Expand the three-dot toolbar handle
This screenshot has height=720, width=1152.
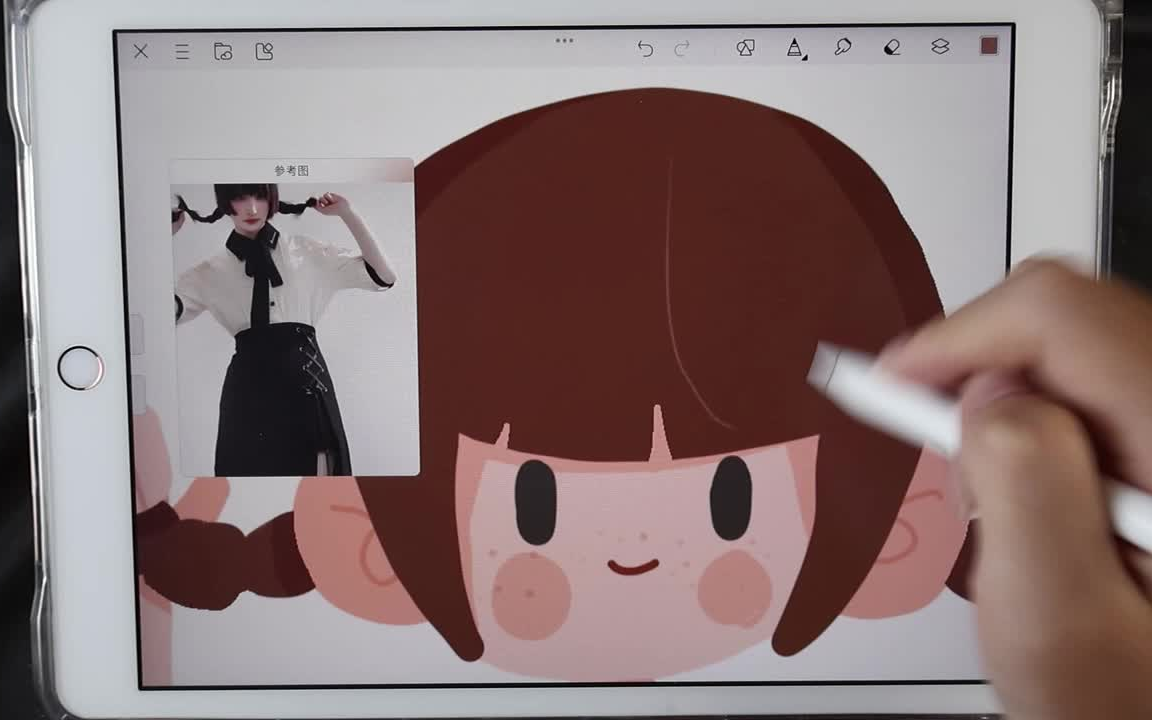564,41
